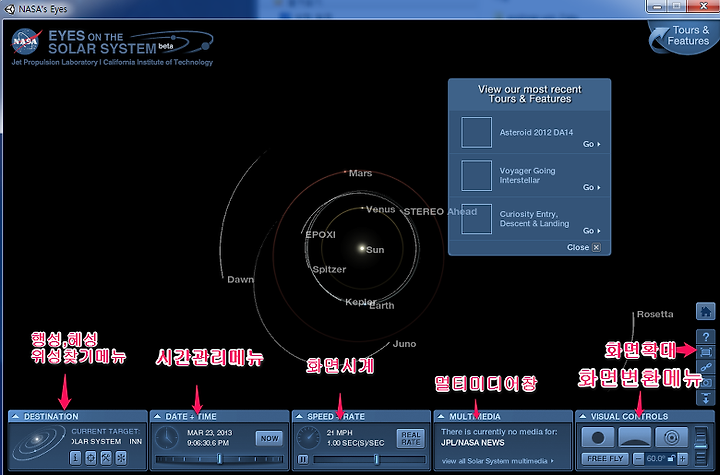The height and width of the screenshot is (475, 720).
Task: Select the STEREO Ahead label
Action: tap(440, 211)
